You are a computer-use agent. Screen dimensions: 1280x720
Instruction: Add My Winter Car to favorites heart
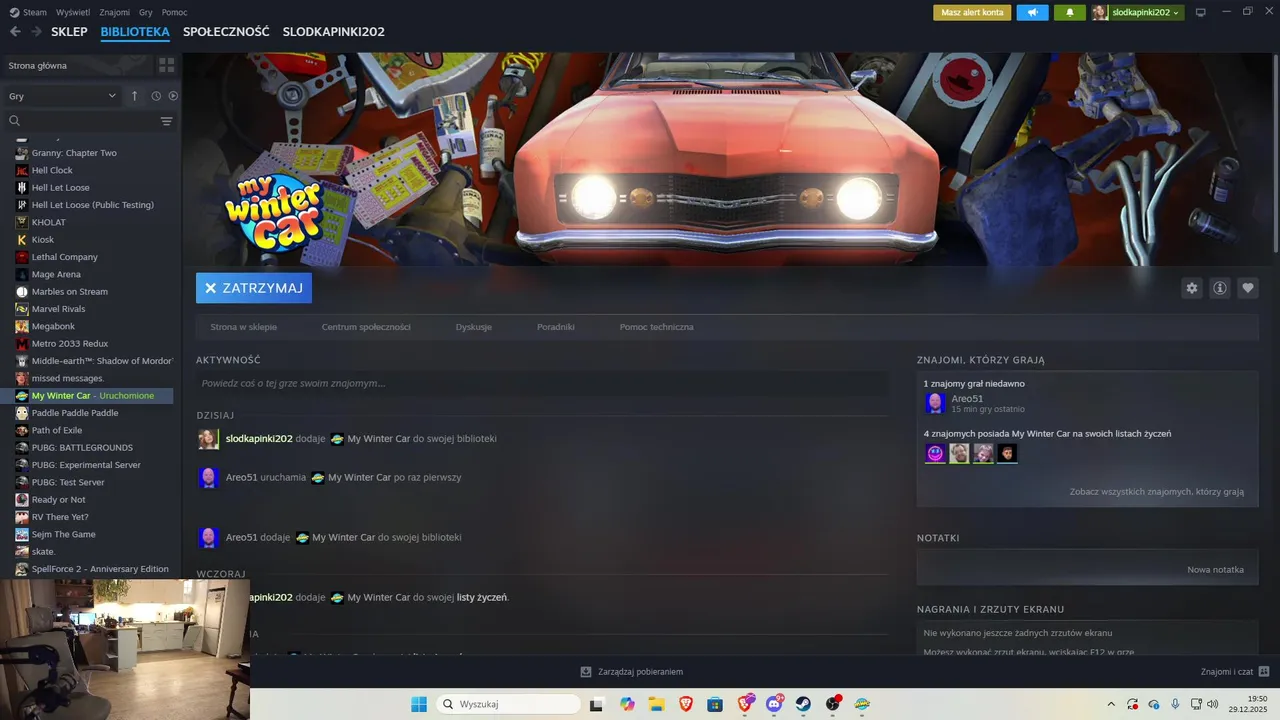pos(1247,288)
